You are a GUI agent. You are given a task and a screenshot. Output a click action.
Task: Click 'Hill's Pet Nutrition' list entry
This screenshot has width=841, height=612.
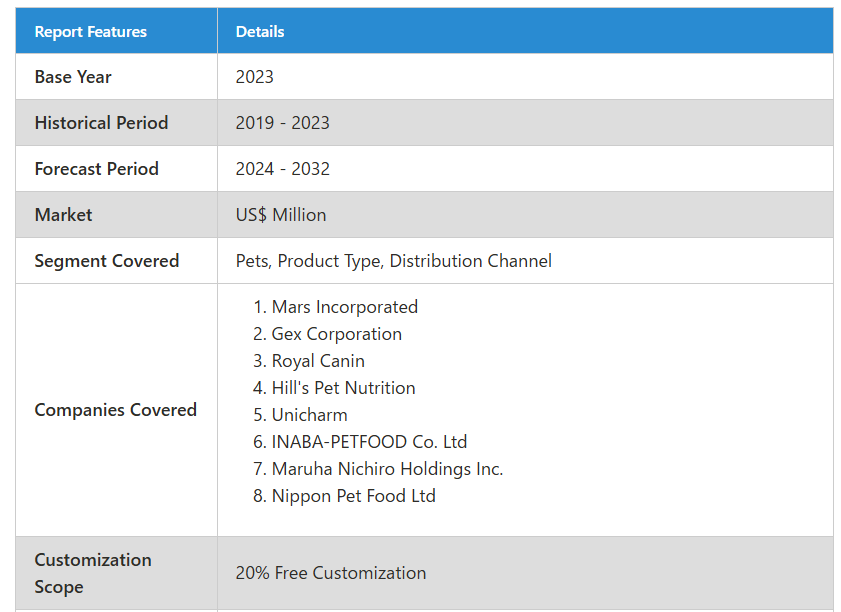click(x=344, y=388)
